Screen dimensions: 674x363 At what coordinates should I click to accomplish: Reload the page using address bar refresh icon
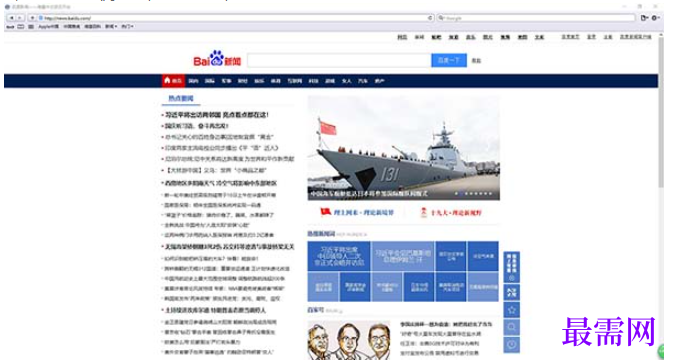click(430, 18)
